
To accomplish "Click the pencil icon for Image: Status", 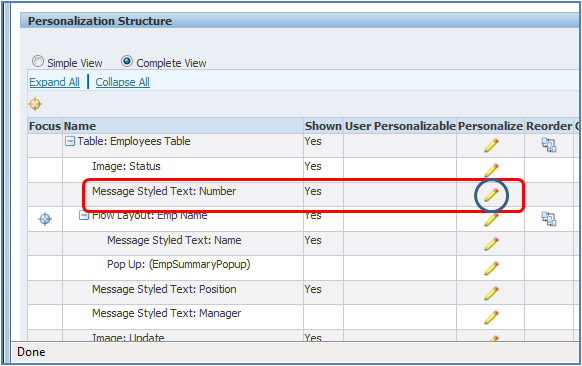I will coord(491,170).
